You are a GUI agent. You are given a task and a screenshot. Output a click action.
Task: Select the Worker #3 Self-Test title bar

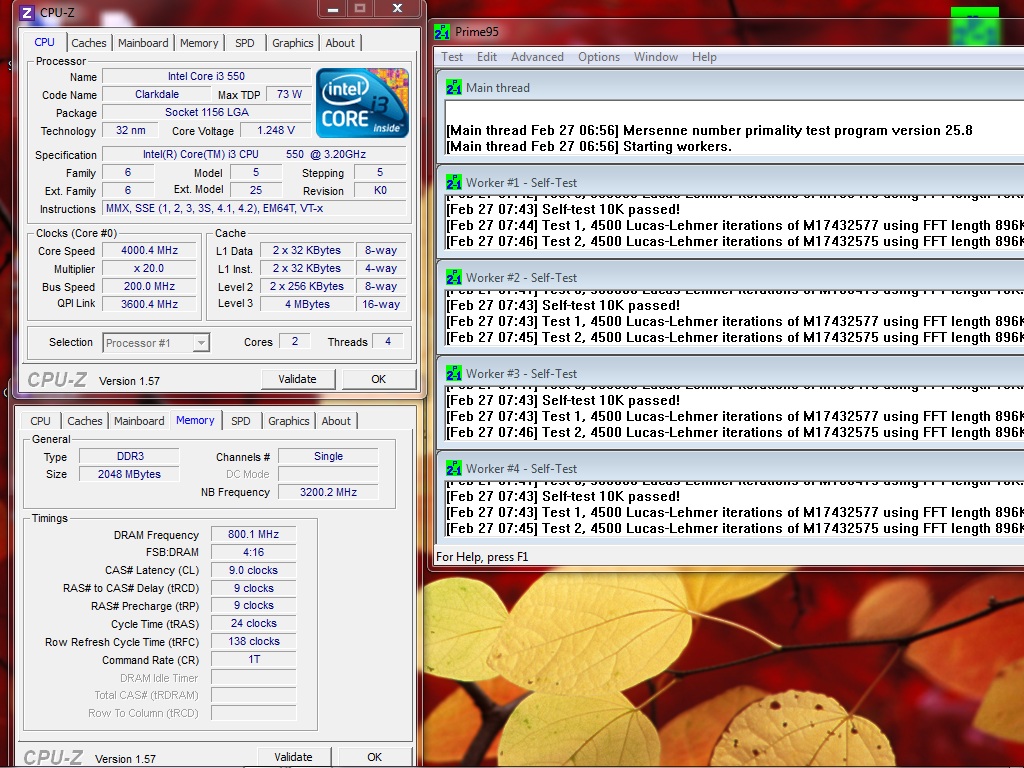coord(730,374)
